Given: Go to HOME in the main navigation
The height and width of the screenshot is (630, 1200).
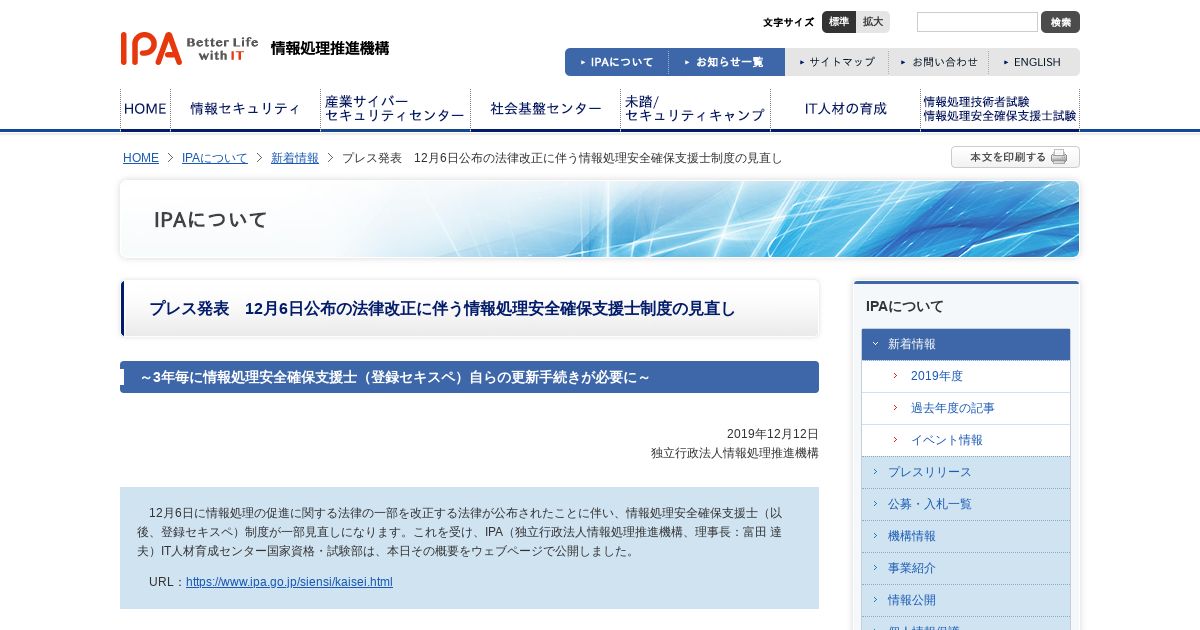Looking at the screenshot, I should [145, 109].
